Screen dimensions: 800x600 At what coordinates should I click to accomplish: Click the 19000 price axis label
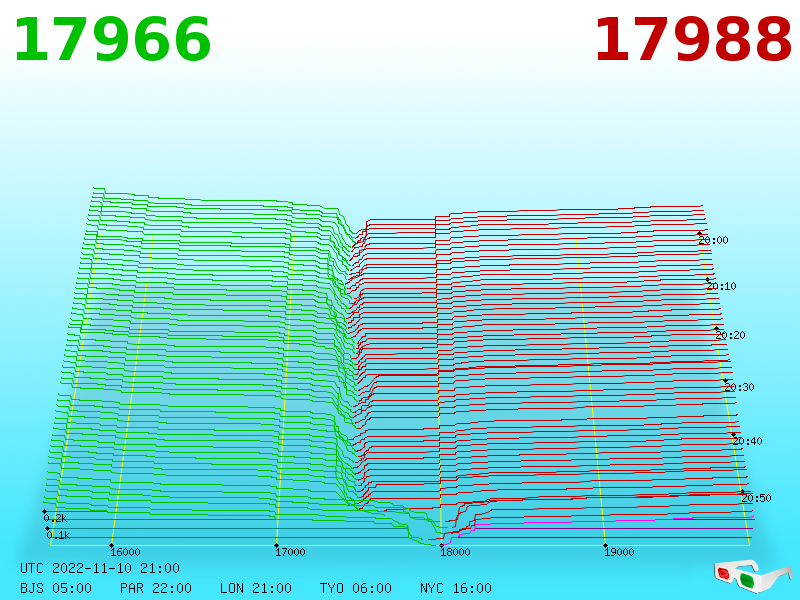pyautogui.click(x=619, y=552)
